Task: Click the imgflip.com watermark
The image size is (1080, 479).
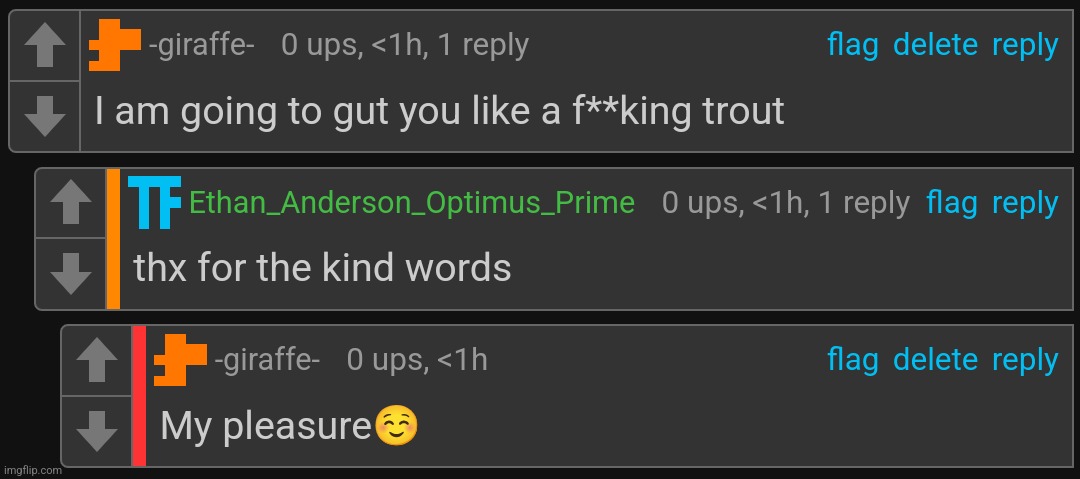Action: pos(32,471)
